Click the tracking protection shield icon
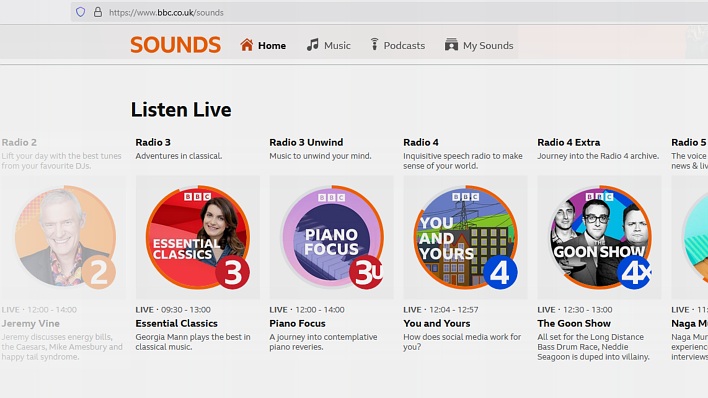 [80, 12]
